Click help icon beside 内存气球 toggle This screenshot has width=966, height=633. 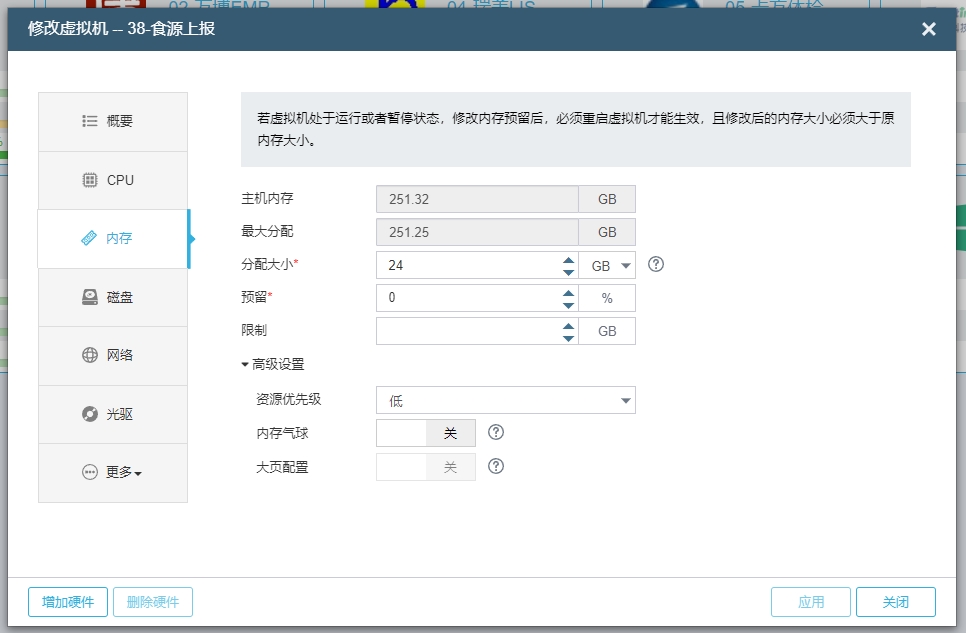pos(495,433)
